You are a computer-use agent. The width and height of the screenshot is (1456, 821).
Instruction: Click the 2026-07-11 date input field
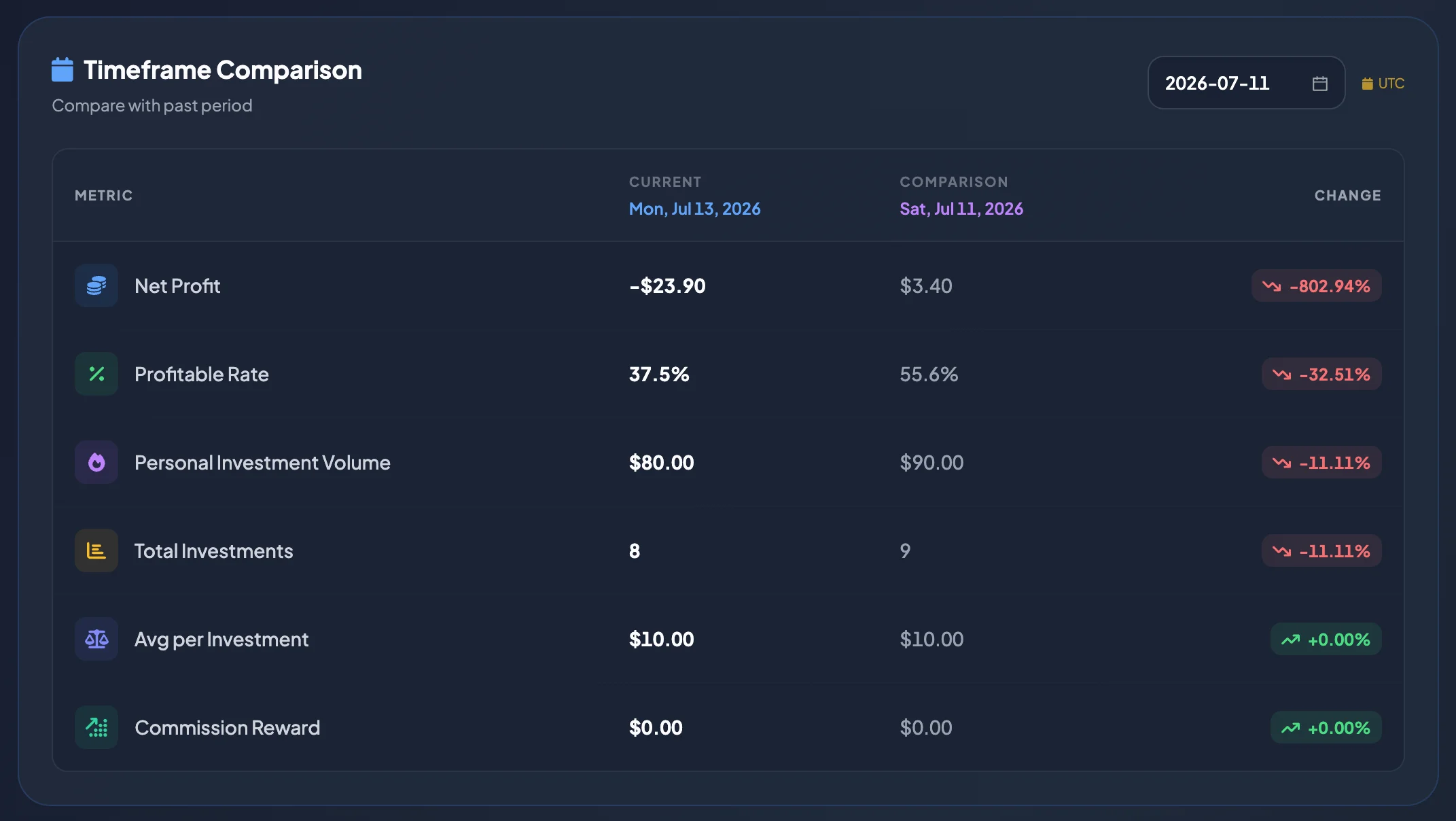1246,83
